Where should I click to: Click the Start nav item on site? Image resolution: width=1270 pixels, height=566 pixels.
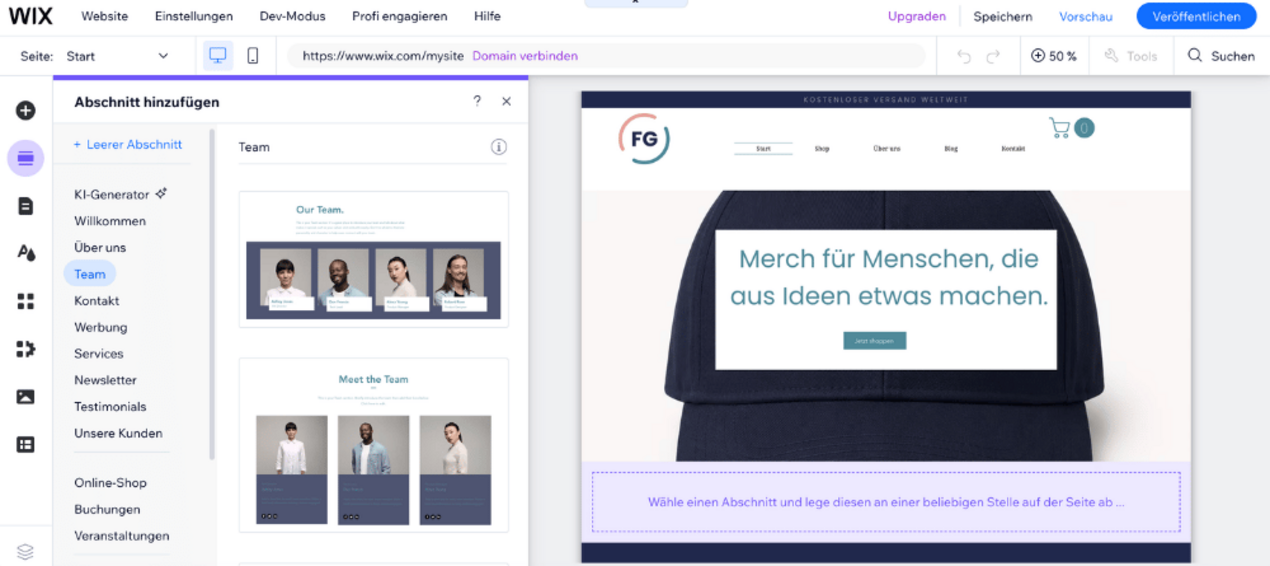(x=763, y=148)
